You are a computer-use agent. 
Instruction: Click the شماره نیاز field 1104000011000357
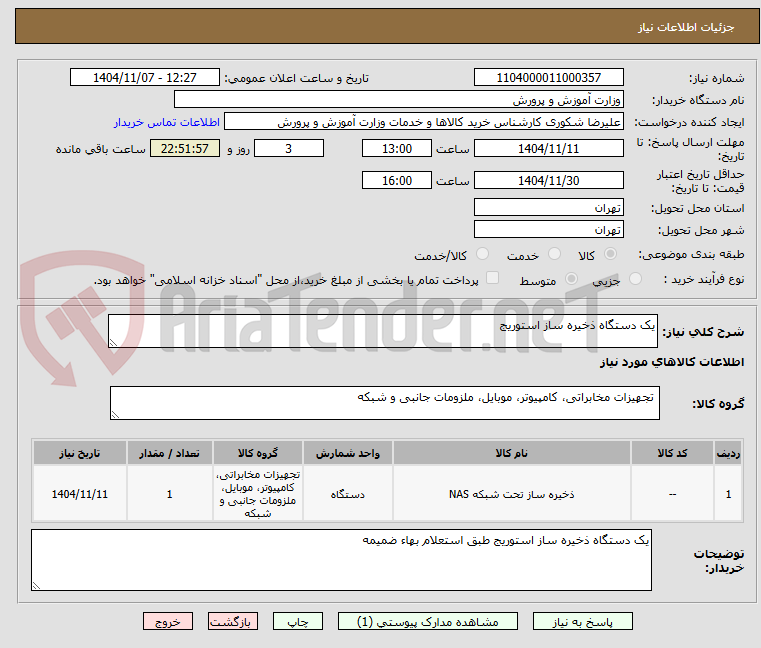tap(548, 77)
